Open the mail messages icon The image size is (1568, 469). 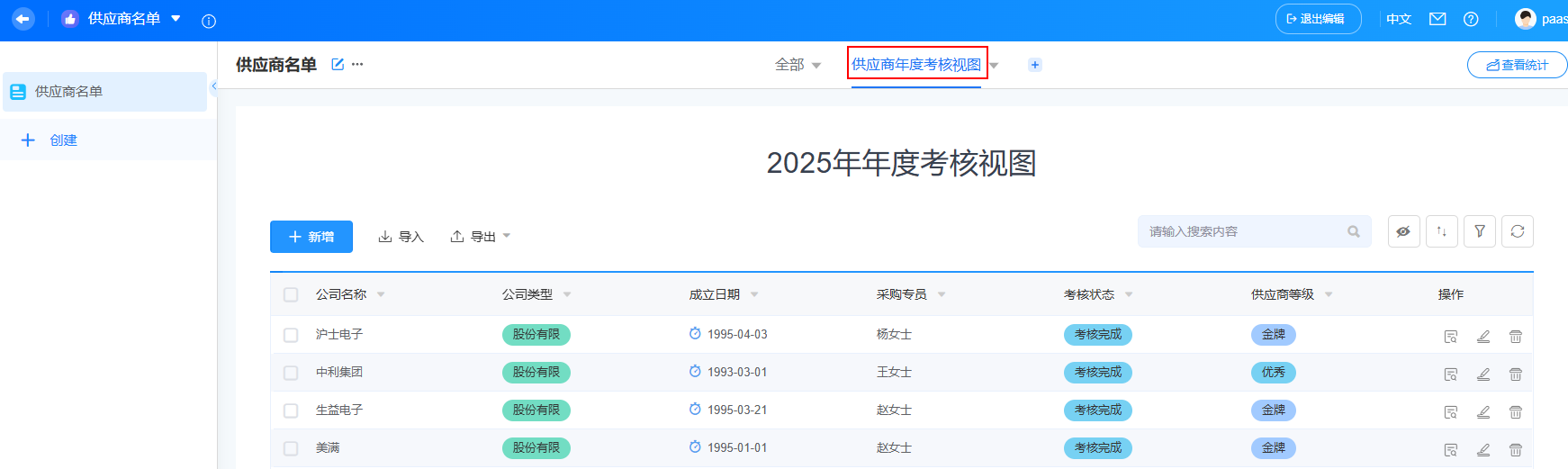click(1437, 19)
